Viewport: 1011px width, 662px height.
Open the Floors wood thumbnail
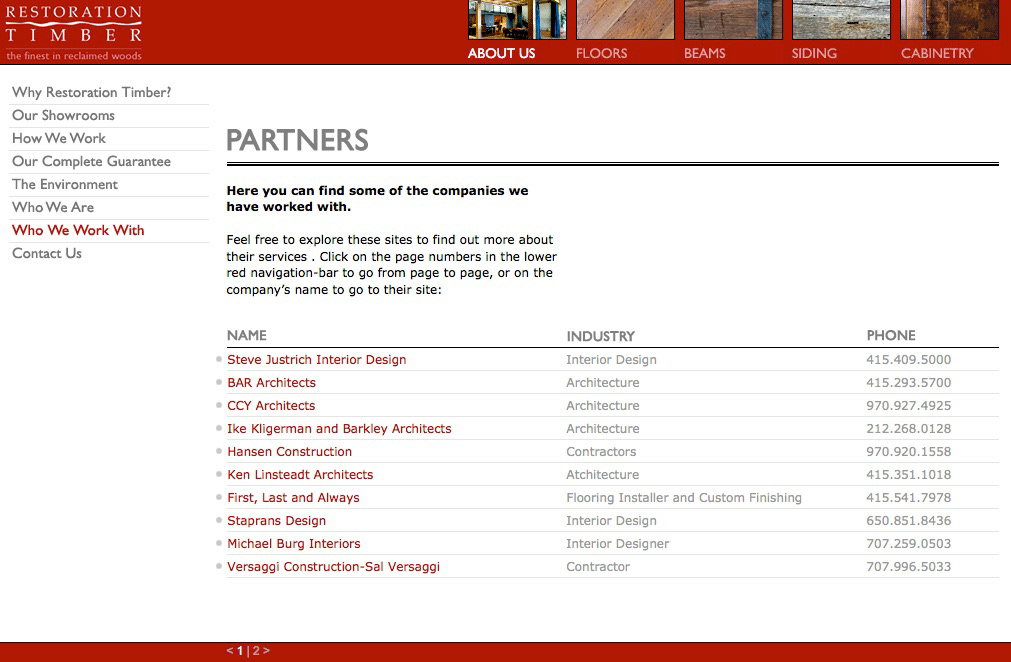(x=625, y=20)
